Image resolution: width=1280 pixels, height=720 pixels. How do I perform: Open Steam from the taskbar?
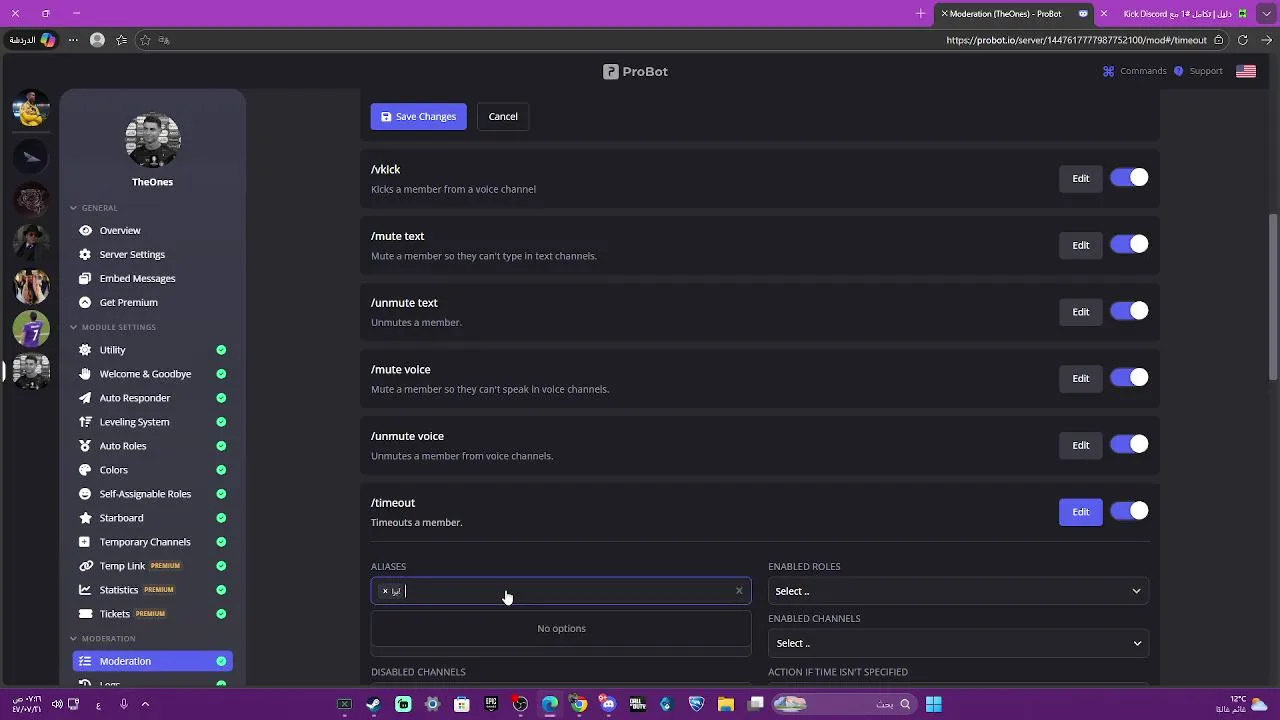click(374, 704)
